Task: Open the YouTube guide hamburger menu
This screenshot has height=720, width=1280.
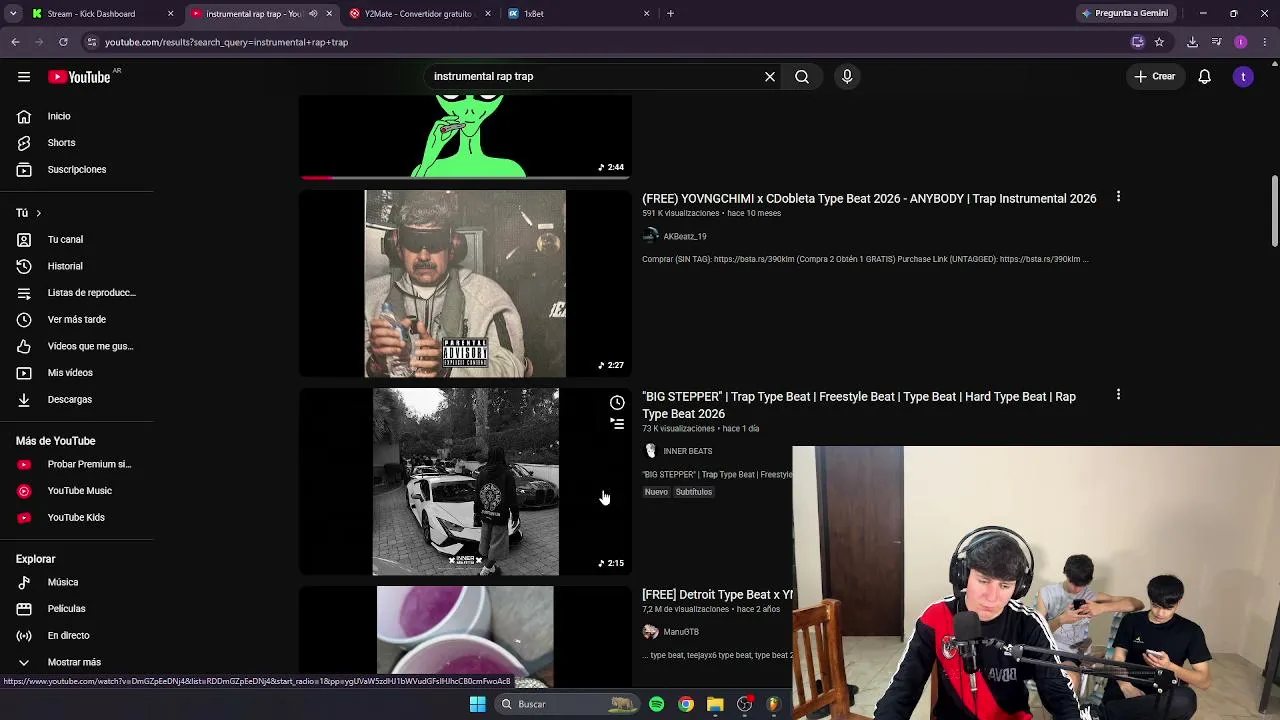Action: pyautogui.click(x=24, y=76)
